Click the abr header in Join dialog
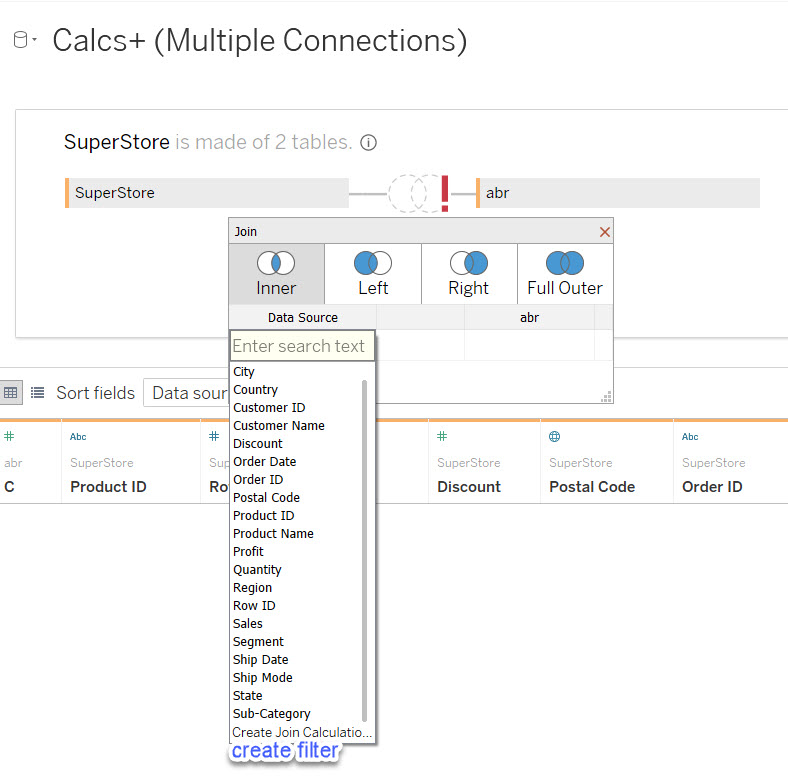 pyautogui.click(x=529, y=318)
